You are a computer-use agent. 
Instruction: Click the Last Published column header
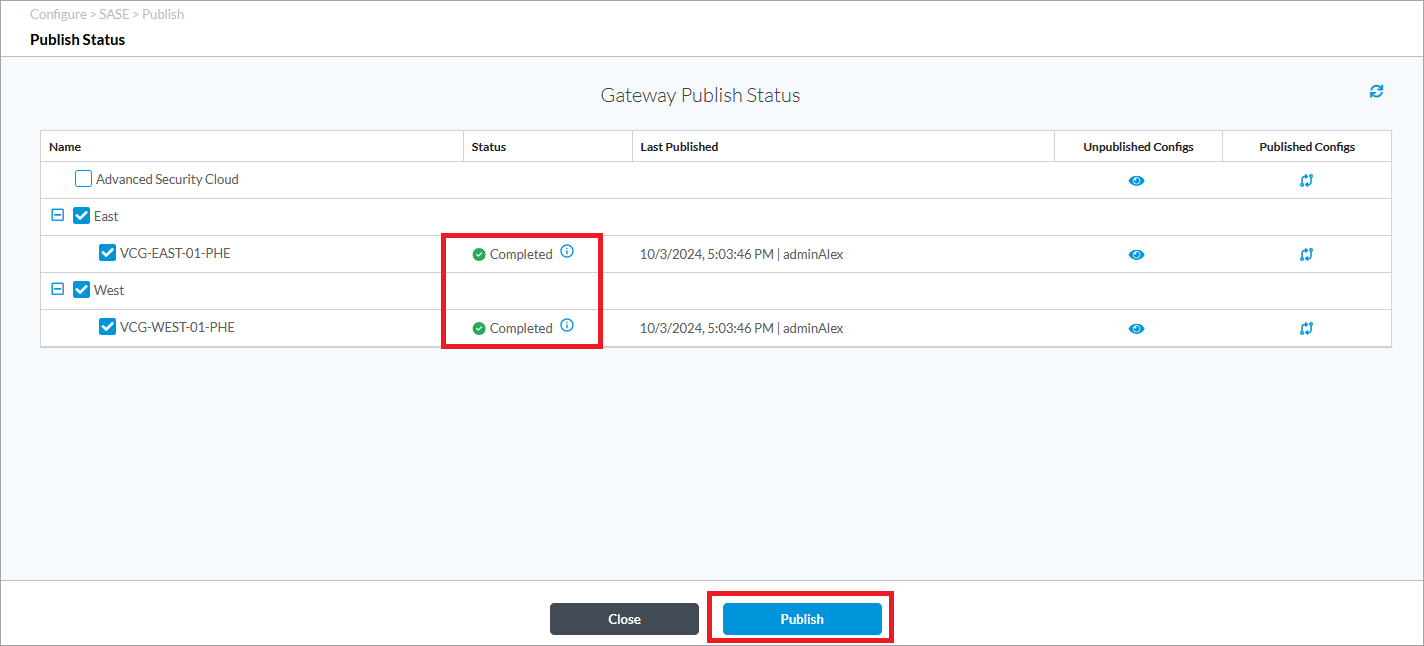tap(679, 147)
